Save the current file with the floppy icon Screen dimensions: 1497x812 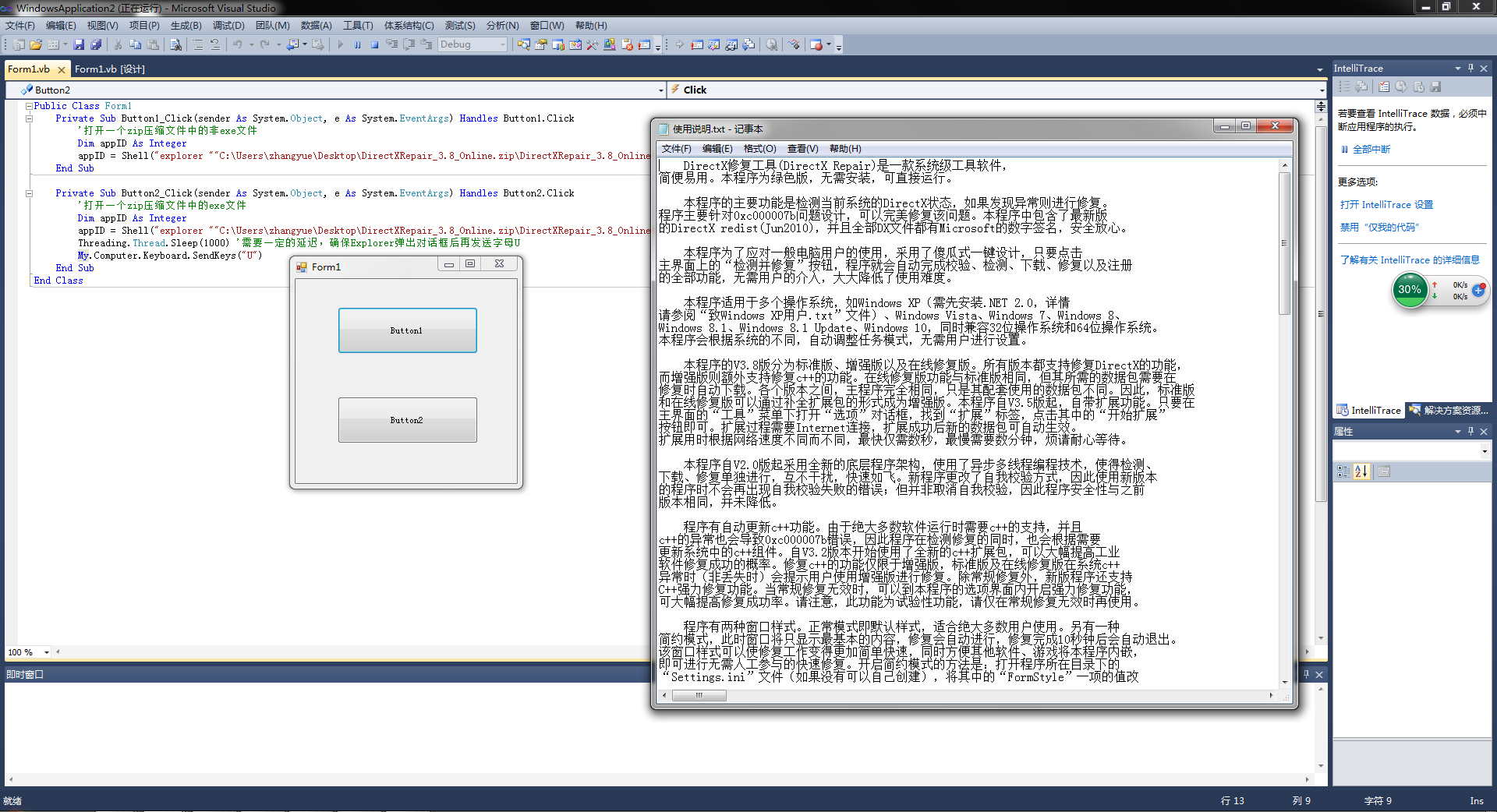(79, 44)
